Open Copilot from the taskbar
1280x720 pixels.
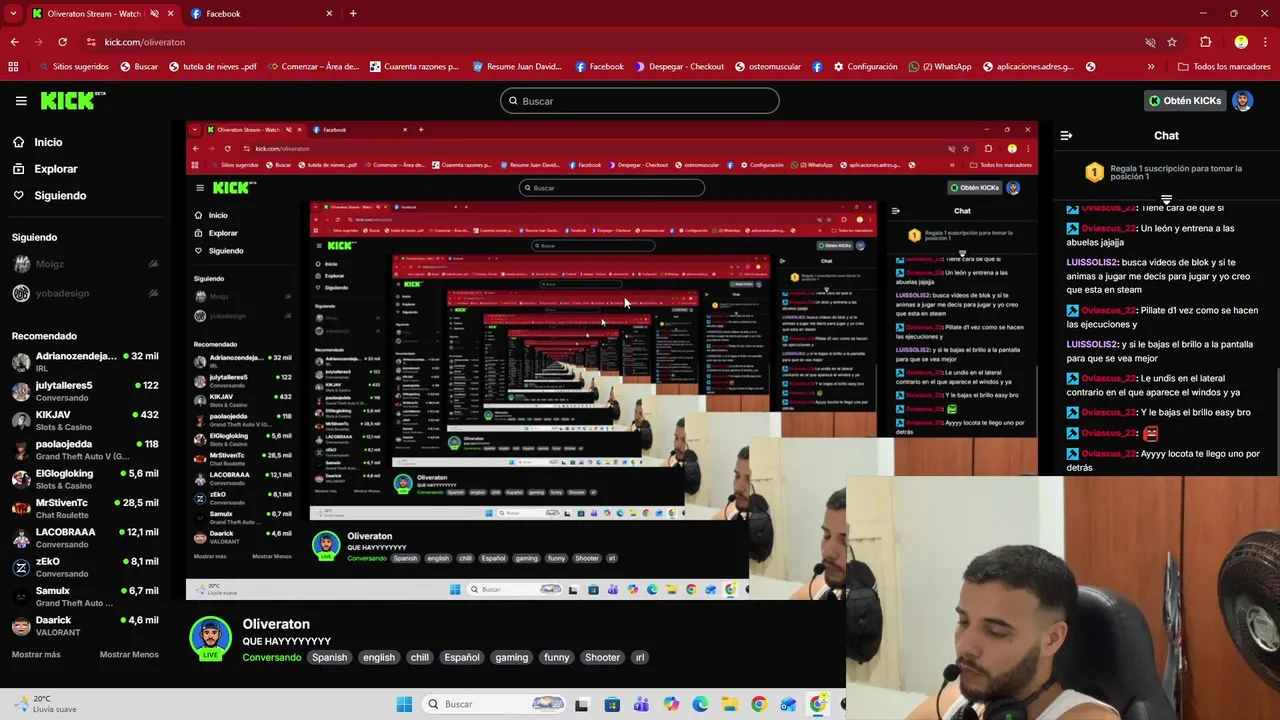671,704
